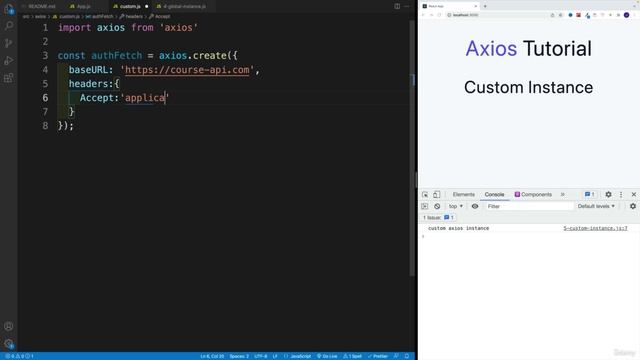Toggle the DevTools device toolbar

click(x=436, y=195)
